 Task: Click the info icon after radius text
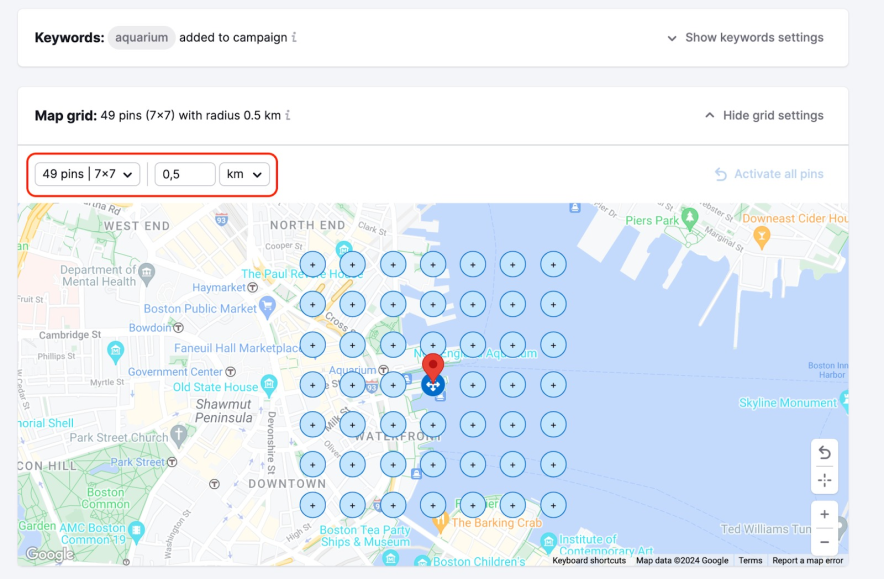coord(288,116)
